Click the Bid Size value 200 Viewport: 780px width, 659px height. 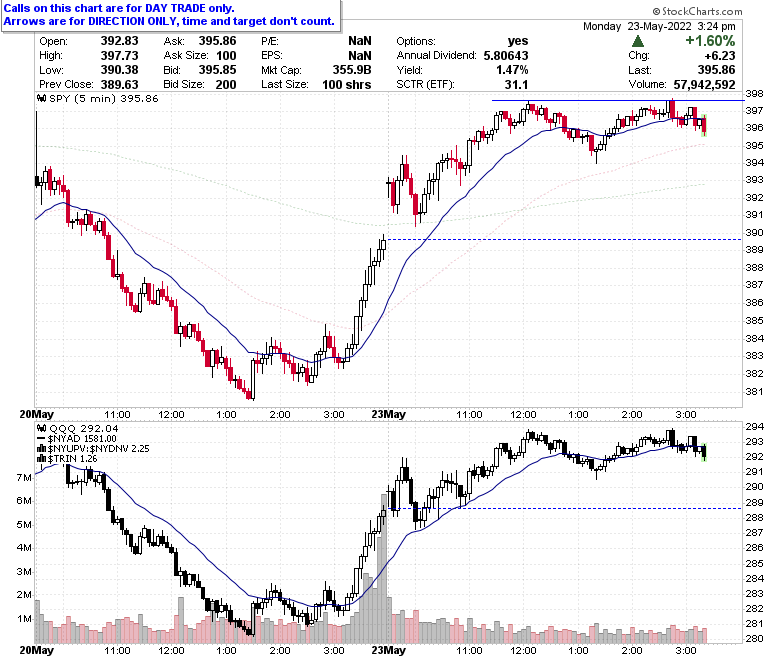226,85
